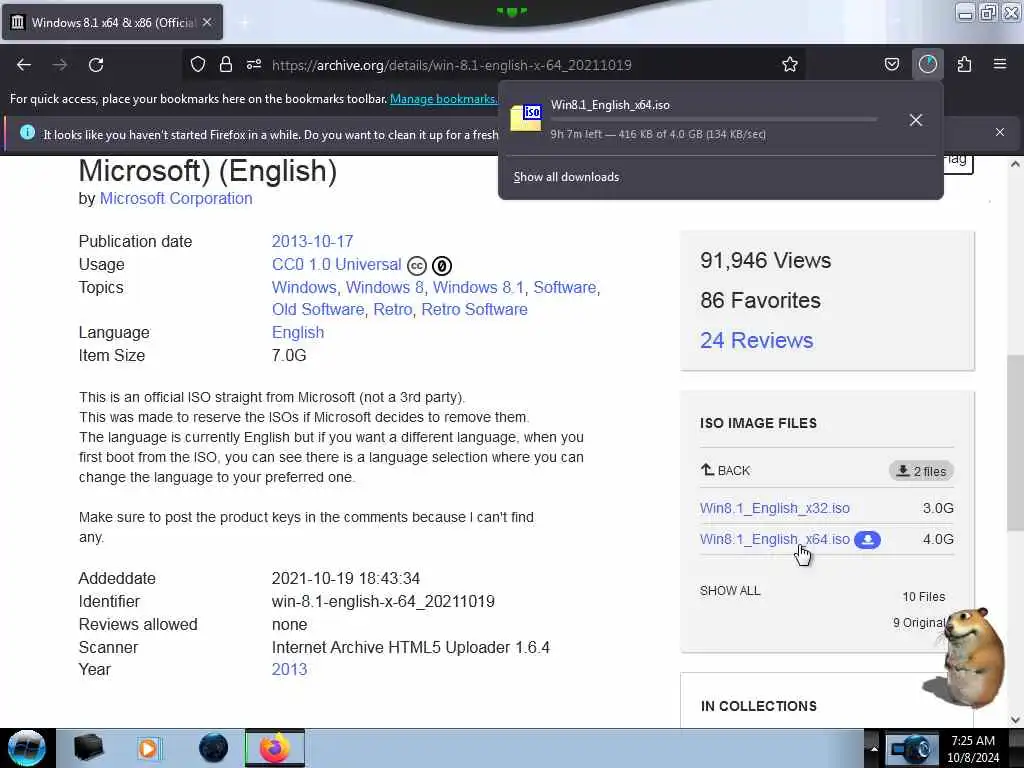The width and height of the screenshot is (1024, 768).
Task: Open the site permissions icon in address bar
Action: point(254,65)
